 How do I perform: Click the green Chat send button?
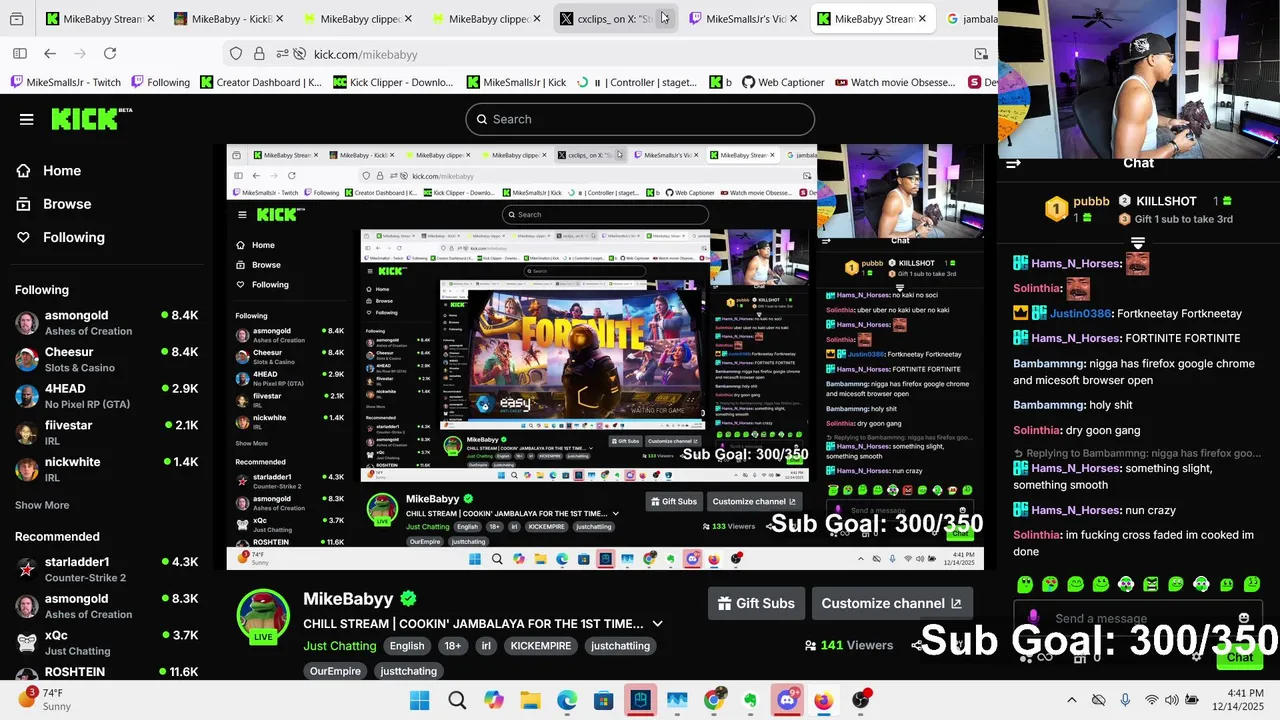pos(1240,657)
